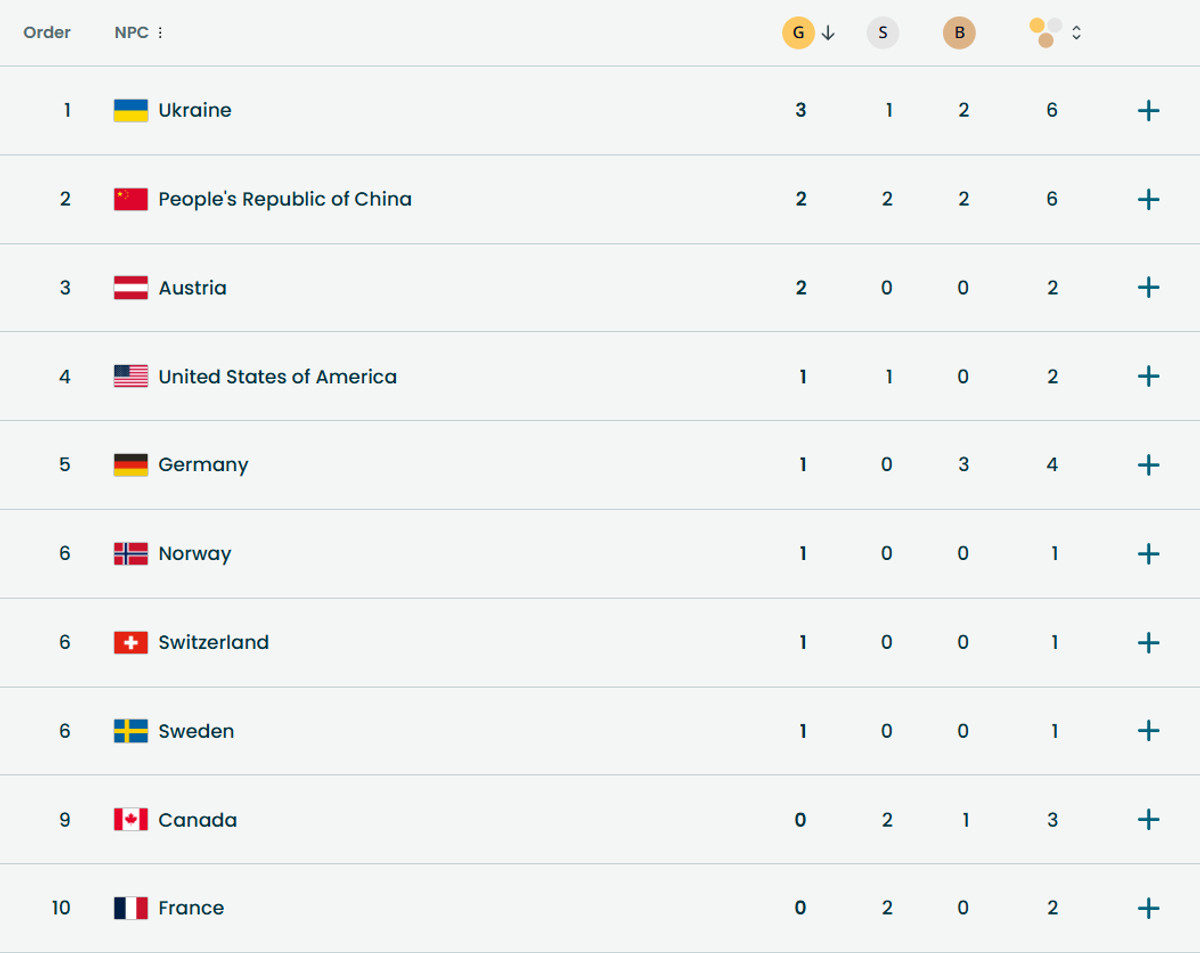Sort table by gold medal count
Image resolution: width=1200 pixels, height=953 pixels.
tap(798, 33)
